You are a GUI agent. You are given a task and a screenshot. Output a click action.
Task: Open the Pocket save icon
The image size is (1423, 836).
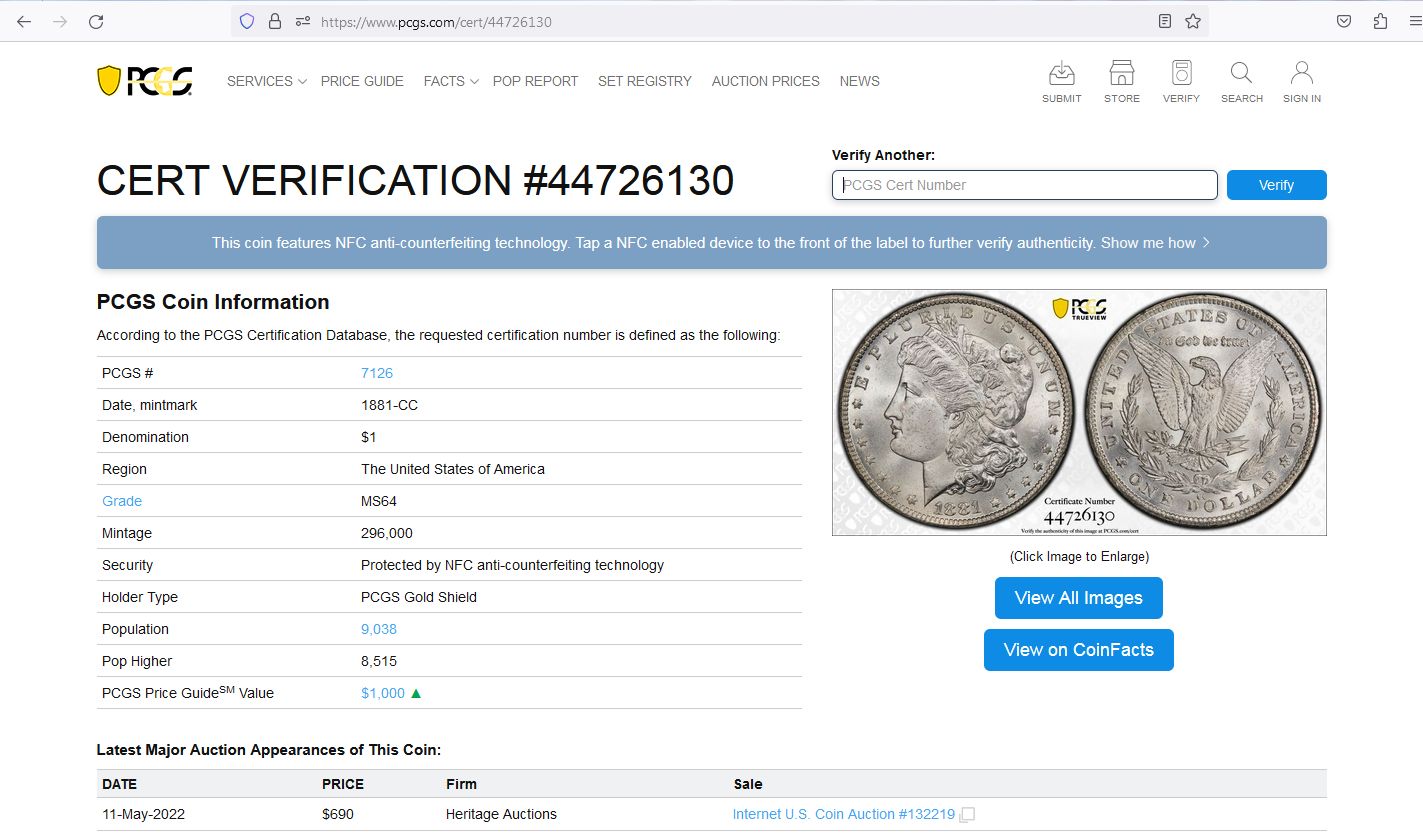tap(1344, 21)
